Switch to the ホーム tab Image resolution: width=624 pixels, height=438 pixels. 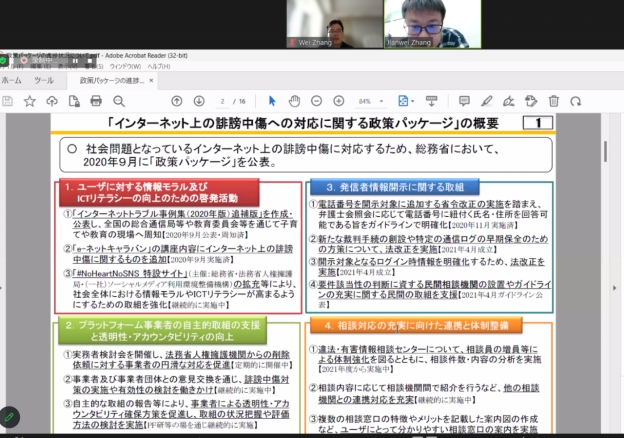coord(11,80)
